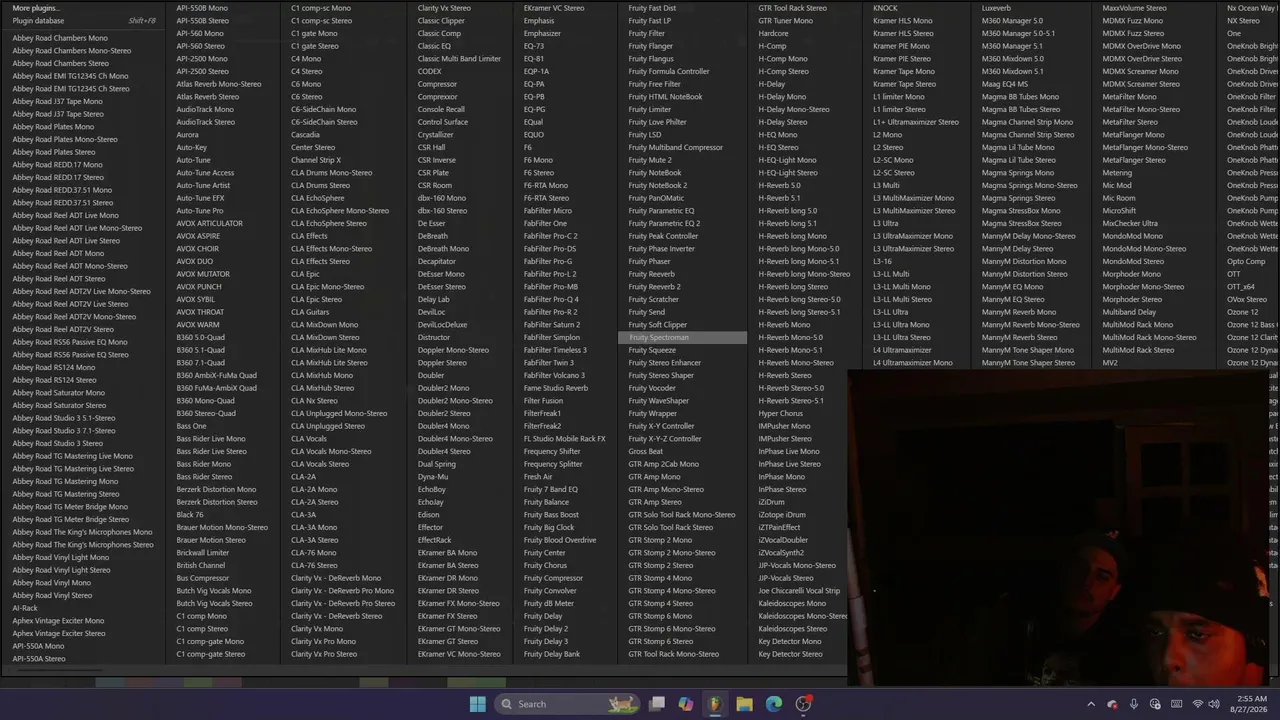
Task: Select the KNOCK plugin
Action: click(x=886, y=8)
